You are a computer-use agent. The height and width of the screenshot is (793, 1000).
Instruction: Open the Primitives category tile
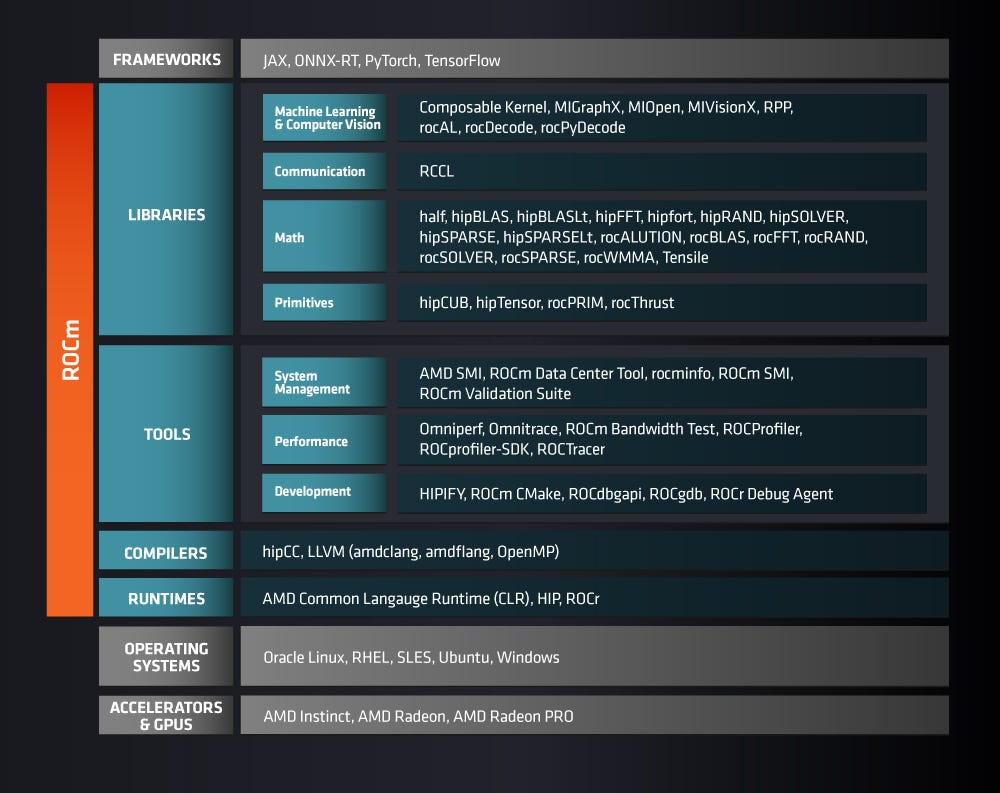(323, 302)
